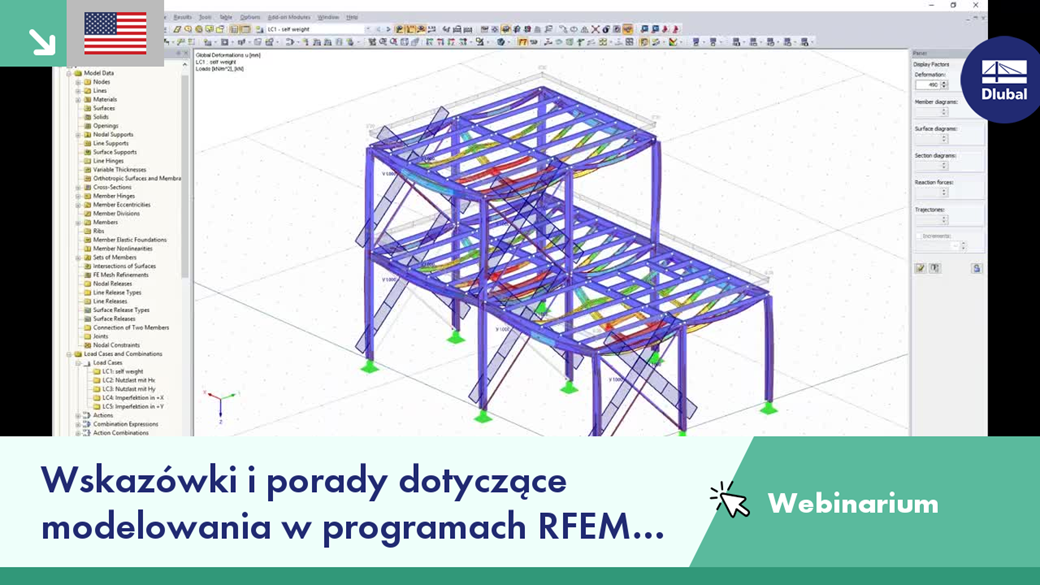Click the Trajectories stepper arrows
The width and height of the screenshot is (1040, 585).
944,220
